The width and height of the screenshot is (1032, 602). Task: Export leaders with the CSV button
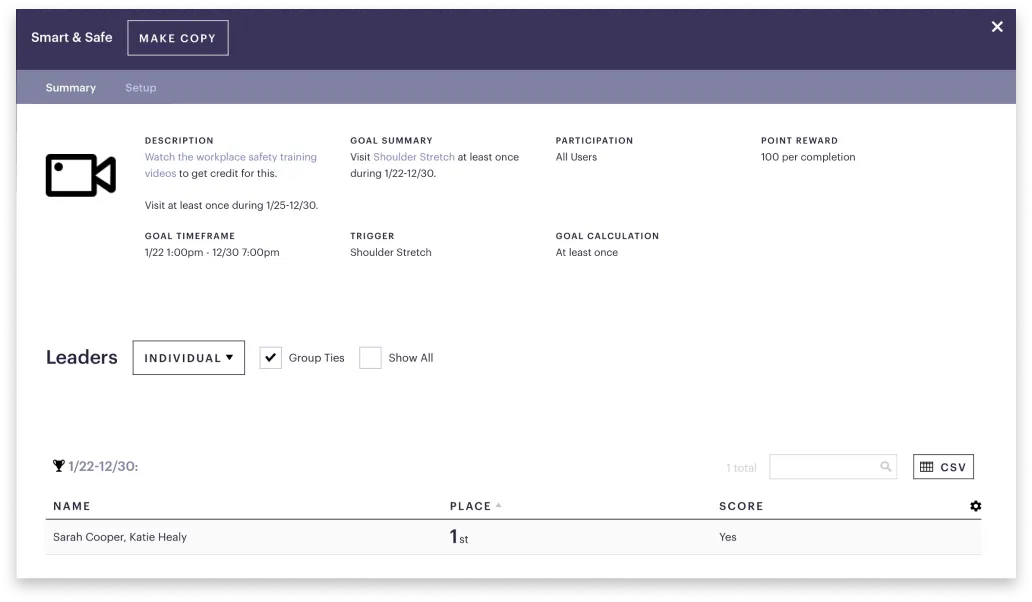click(x=943, y=466)
